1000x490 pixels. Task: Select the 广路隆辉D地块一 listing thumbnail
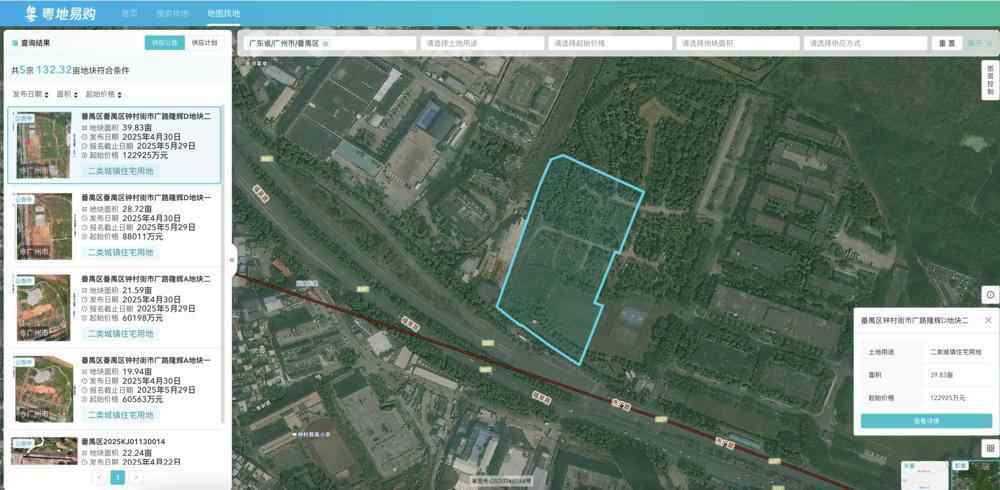tap(43, 225)
